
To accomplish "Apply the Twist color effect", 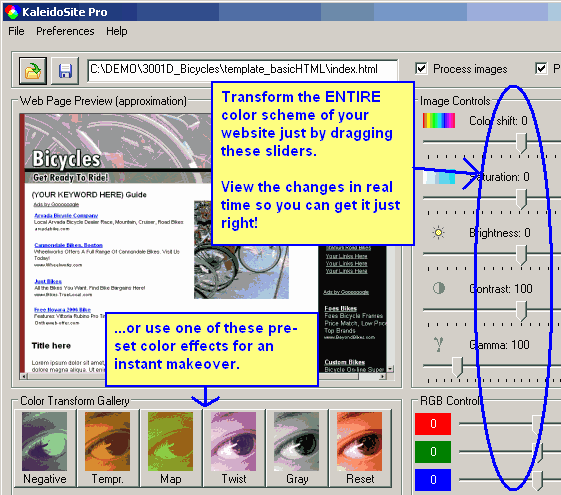I will (234, 448).
